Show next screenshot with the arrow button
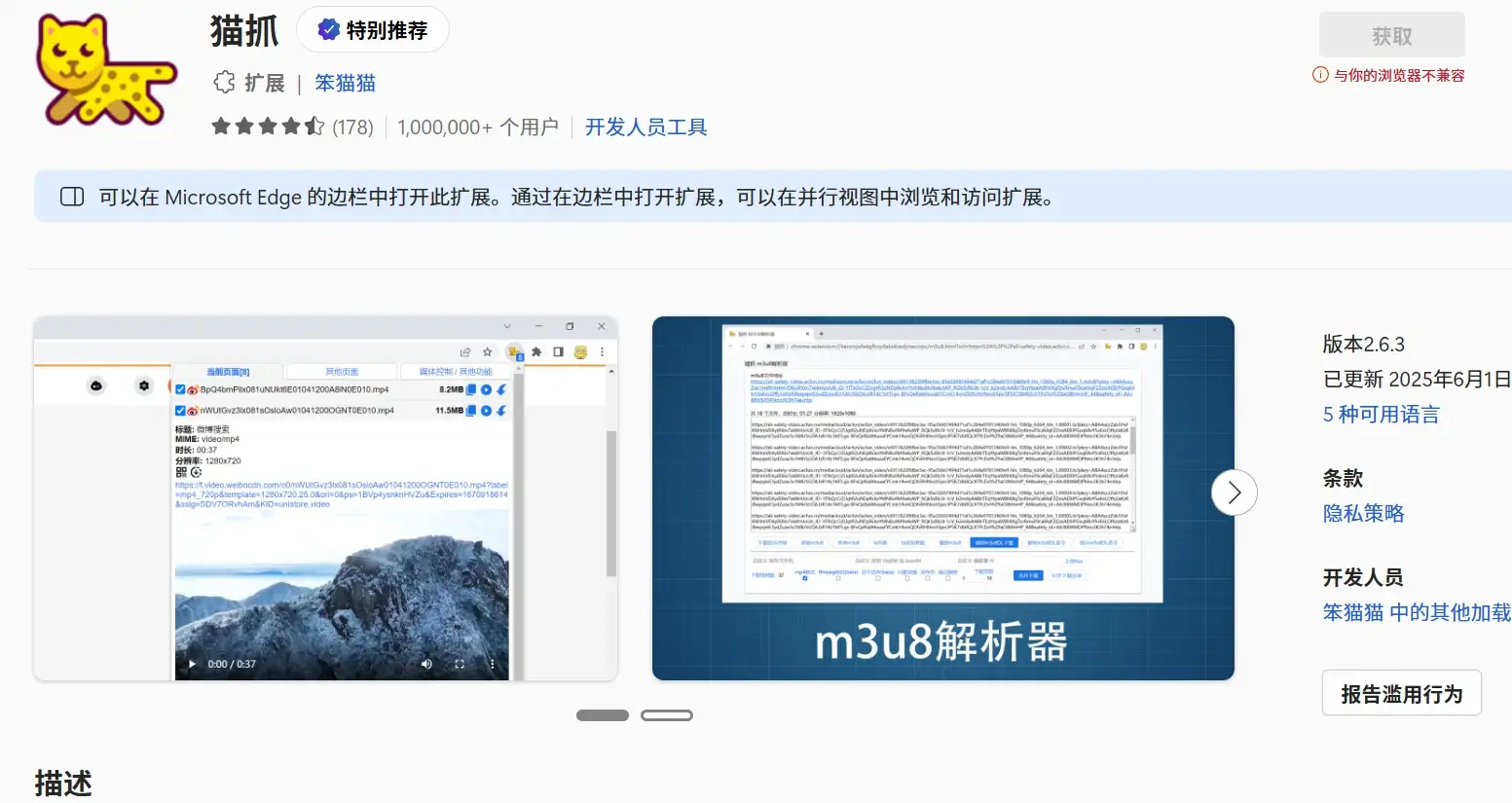 pyautogui.click(x=1234, y=493)
